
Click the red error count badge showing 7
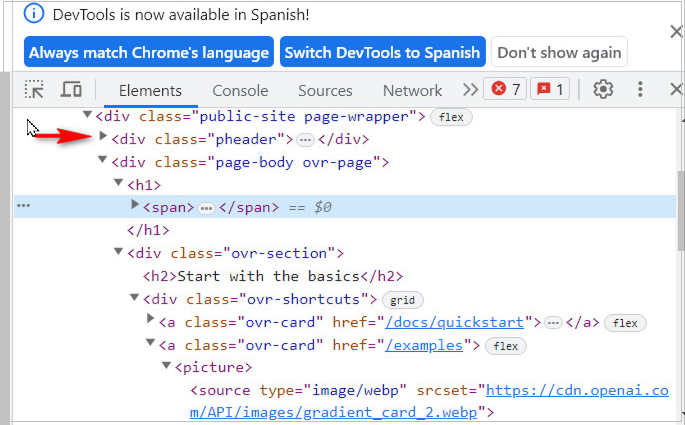coord(505,89)
